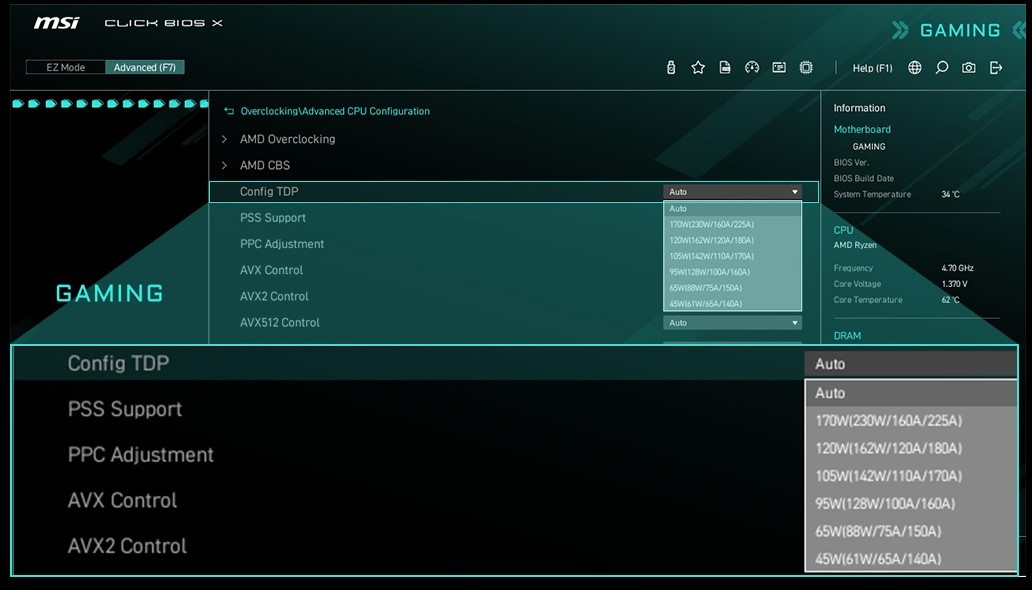Choose 65W(88W/75A/150A) in the magnified inset list

[x=911, y=531]
